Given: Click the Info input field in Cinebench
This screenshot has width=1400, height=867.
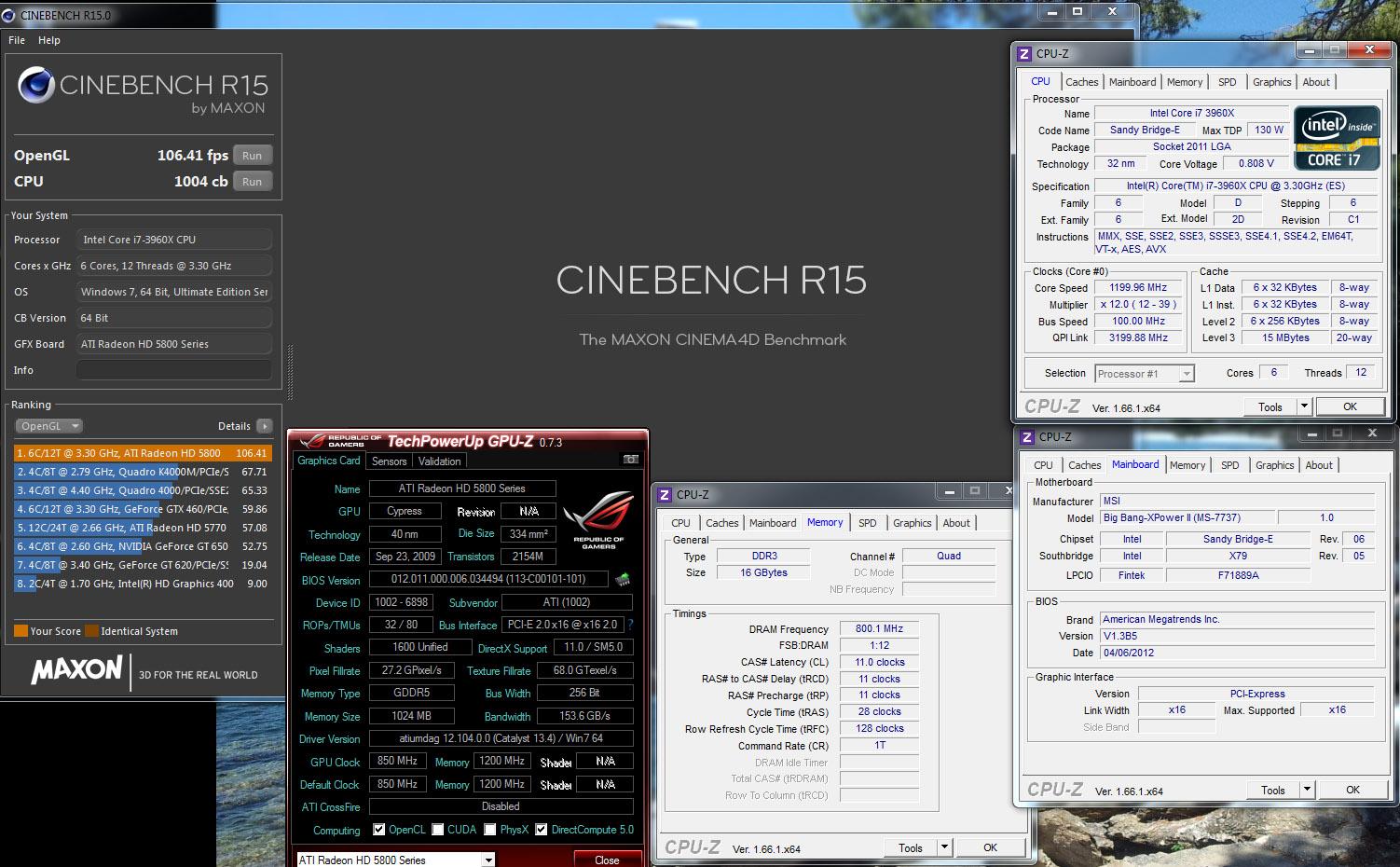Looking at the screenshot, I should pos(173,370).
